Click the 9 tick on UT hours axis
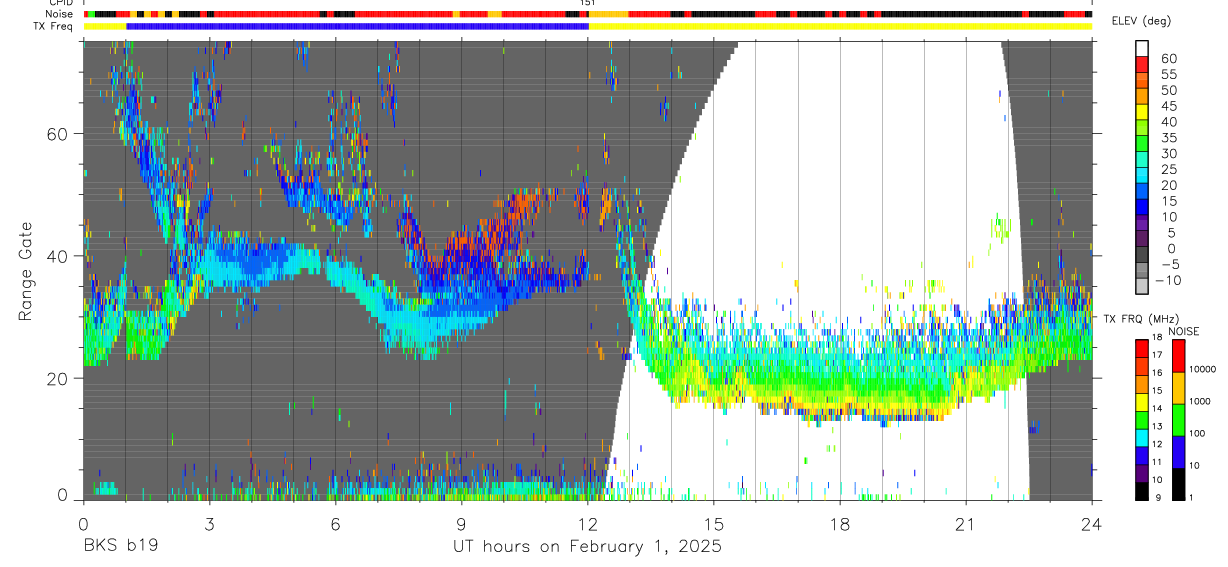 [461, 523]
